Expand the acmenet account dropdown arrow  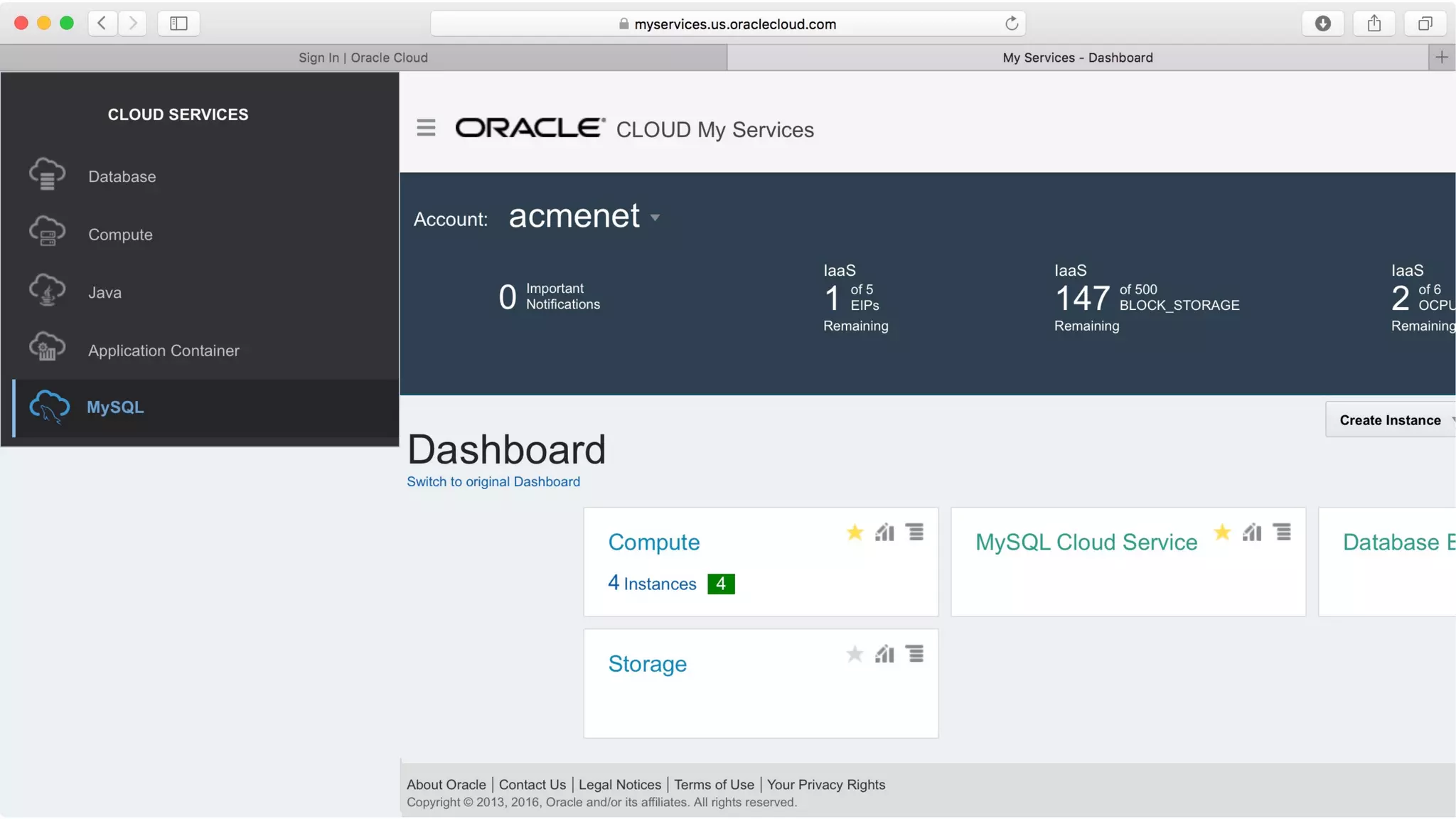pos(655,218)
